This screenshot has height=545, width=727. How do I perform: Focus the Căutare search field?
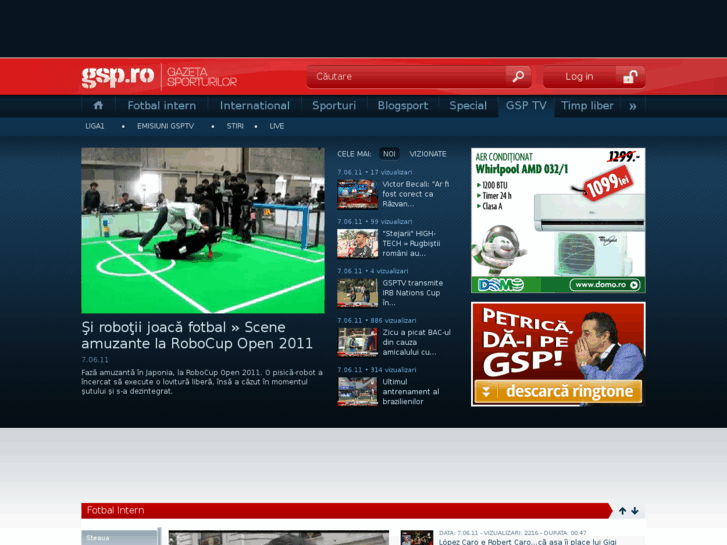pos(407,77)
